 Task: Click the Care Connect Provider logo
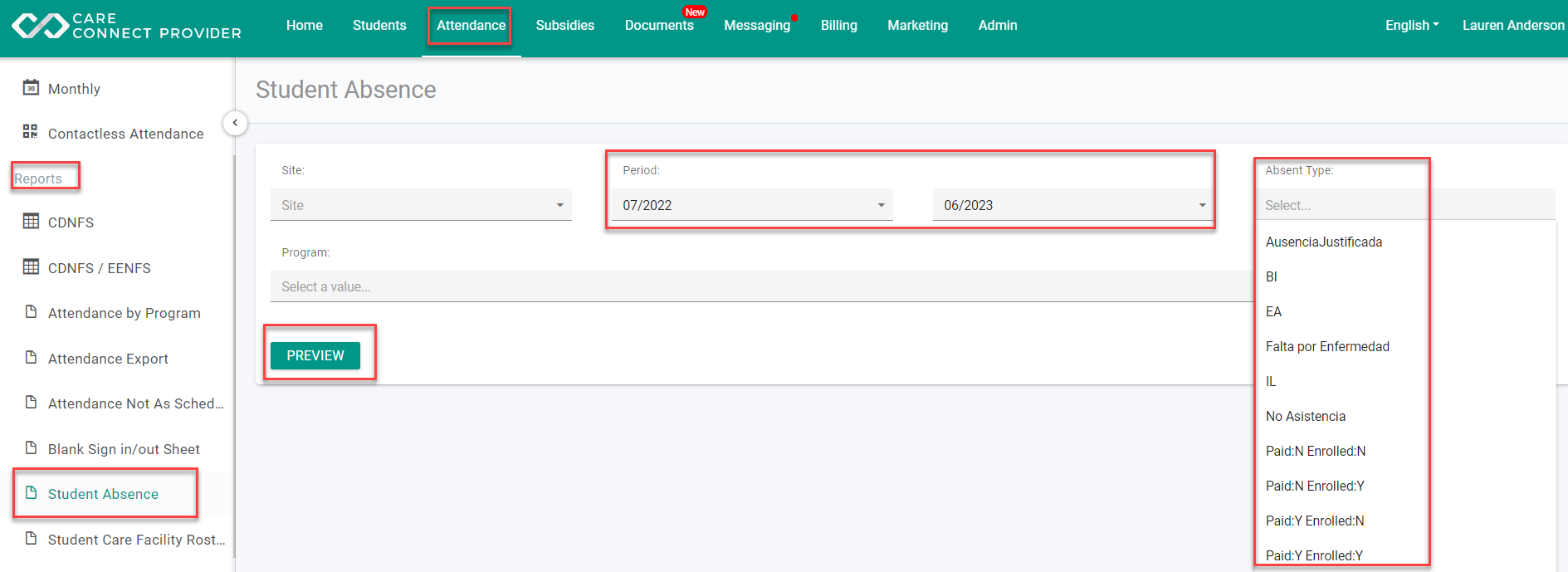[126, 26]
